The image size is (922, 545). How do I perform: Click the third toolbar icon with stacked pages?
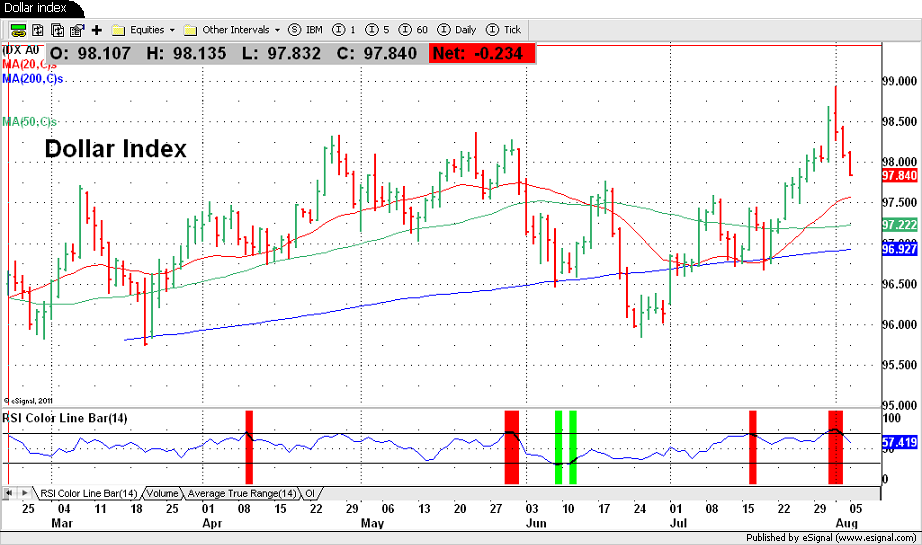[58, 30]
